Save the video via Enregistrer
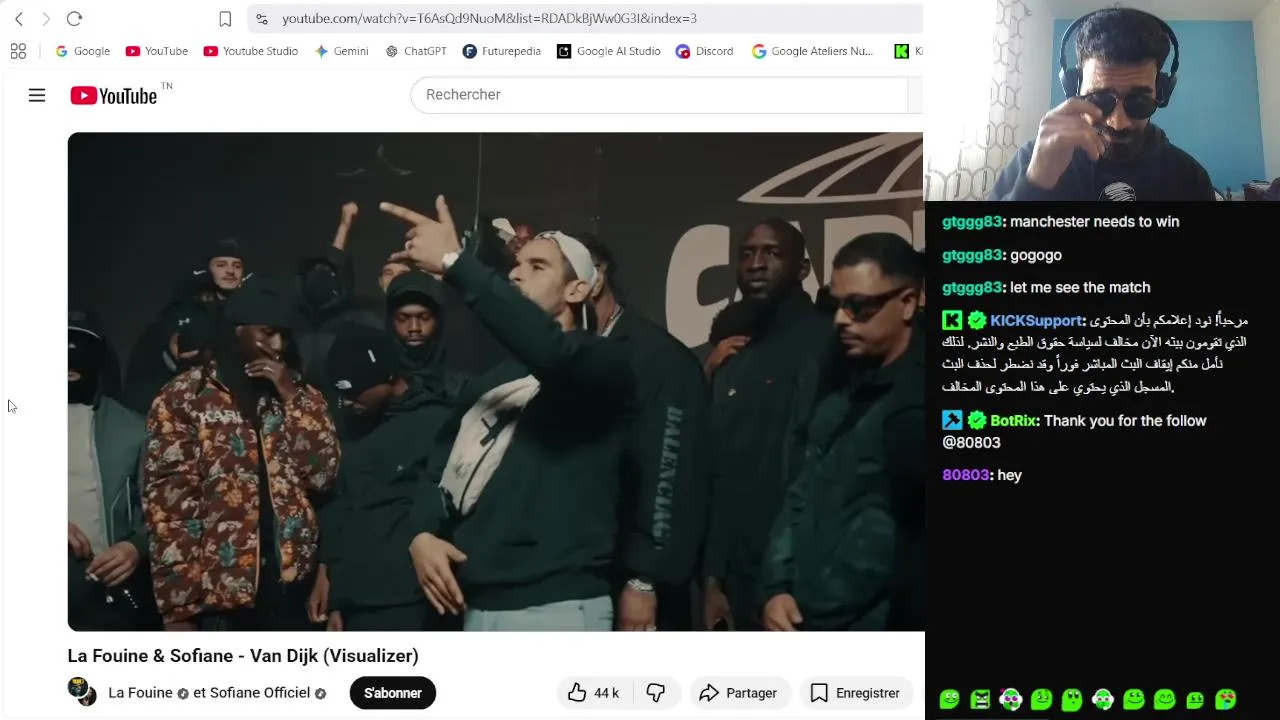Screen dimensions: 1280x720 [856, 693]
